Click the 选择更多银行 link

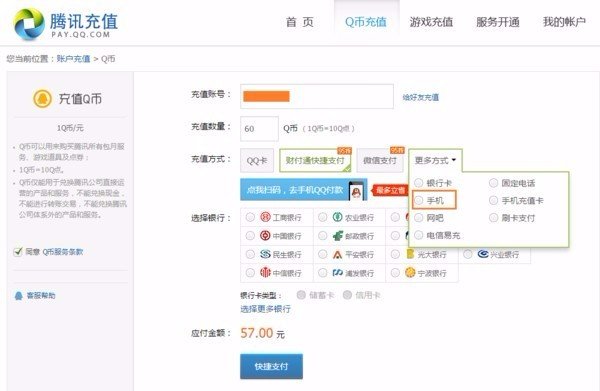(265, 309)
